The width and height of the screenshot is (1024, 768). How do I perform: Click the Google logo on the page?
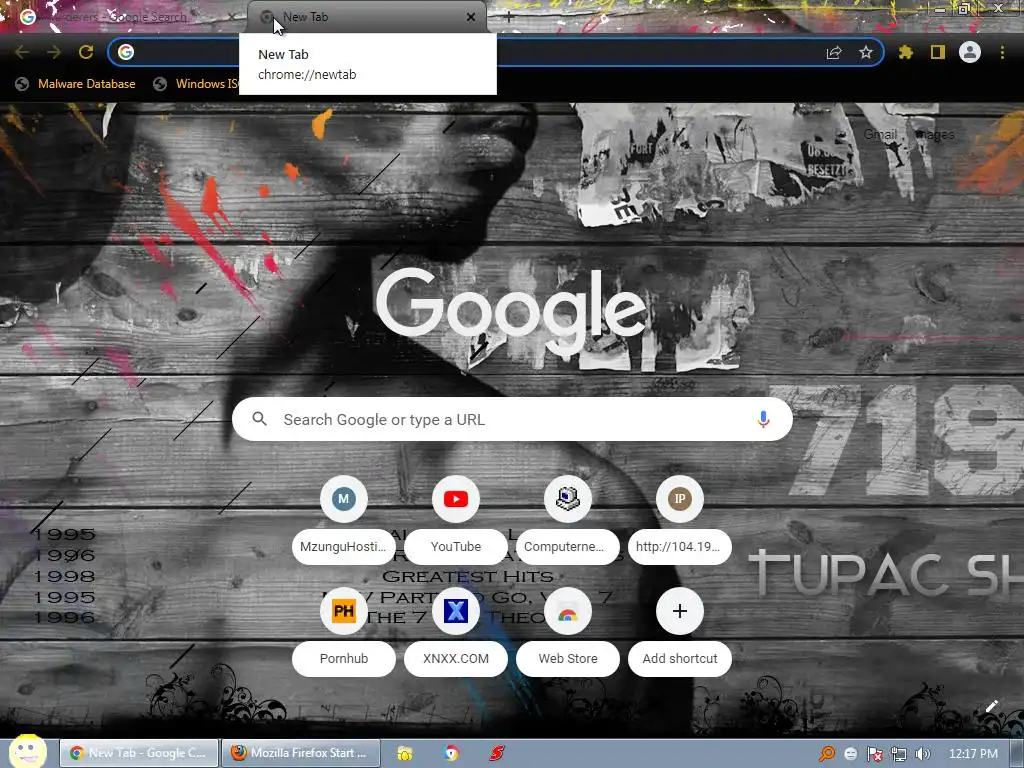(511, 310)
